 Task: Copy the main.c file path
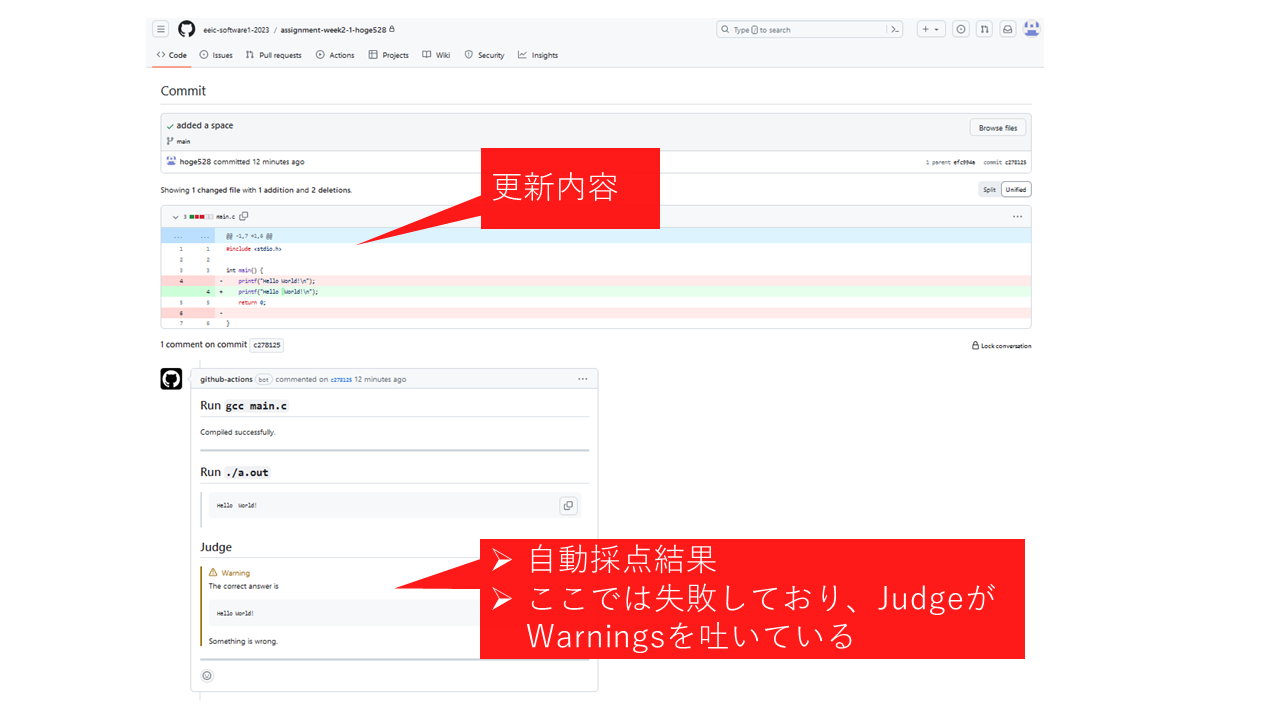tap(244, 216)
